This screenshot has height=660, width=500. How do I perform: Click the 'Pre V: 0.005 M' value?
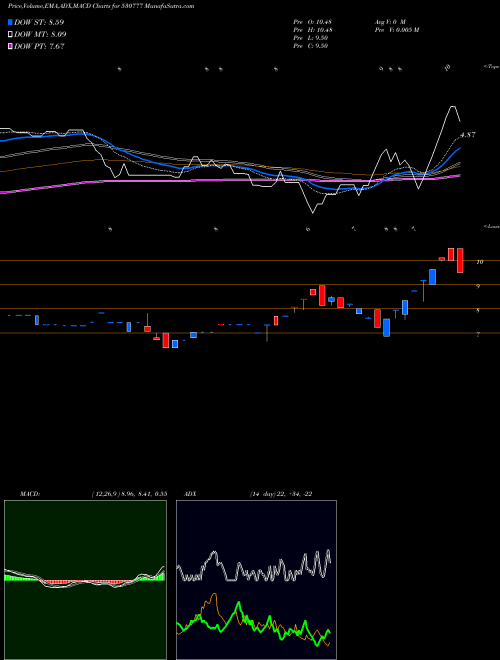click(396, 30)
